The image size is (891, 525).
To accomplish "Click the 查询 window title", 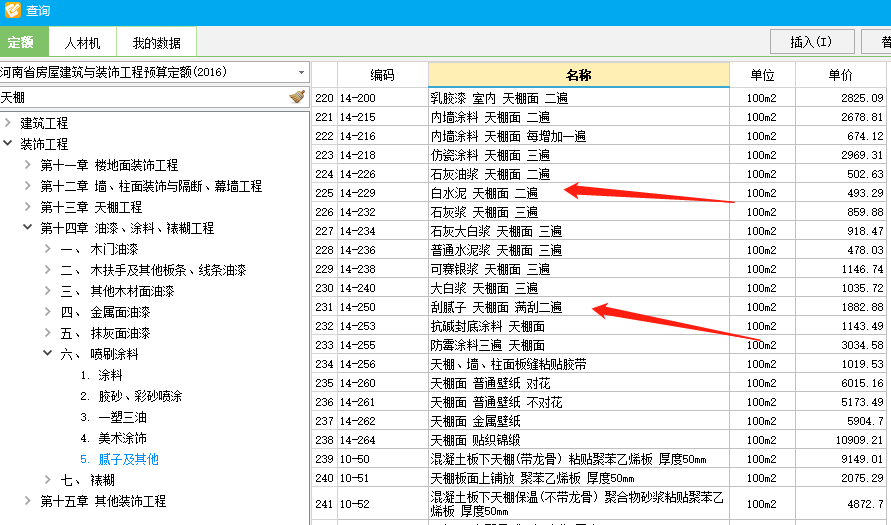I will point(38,11).
